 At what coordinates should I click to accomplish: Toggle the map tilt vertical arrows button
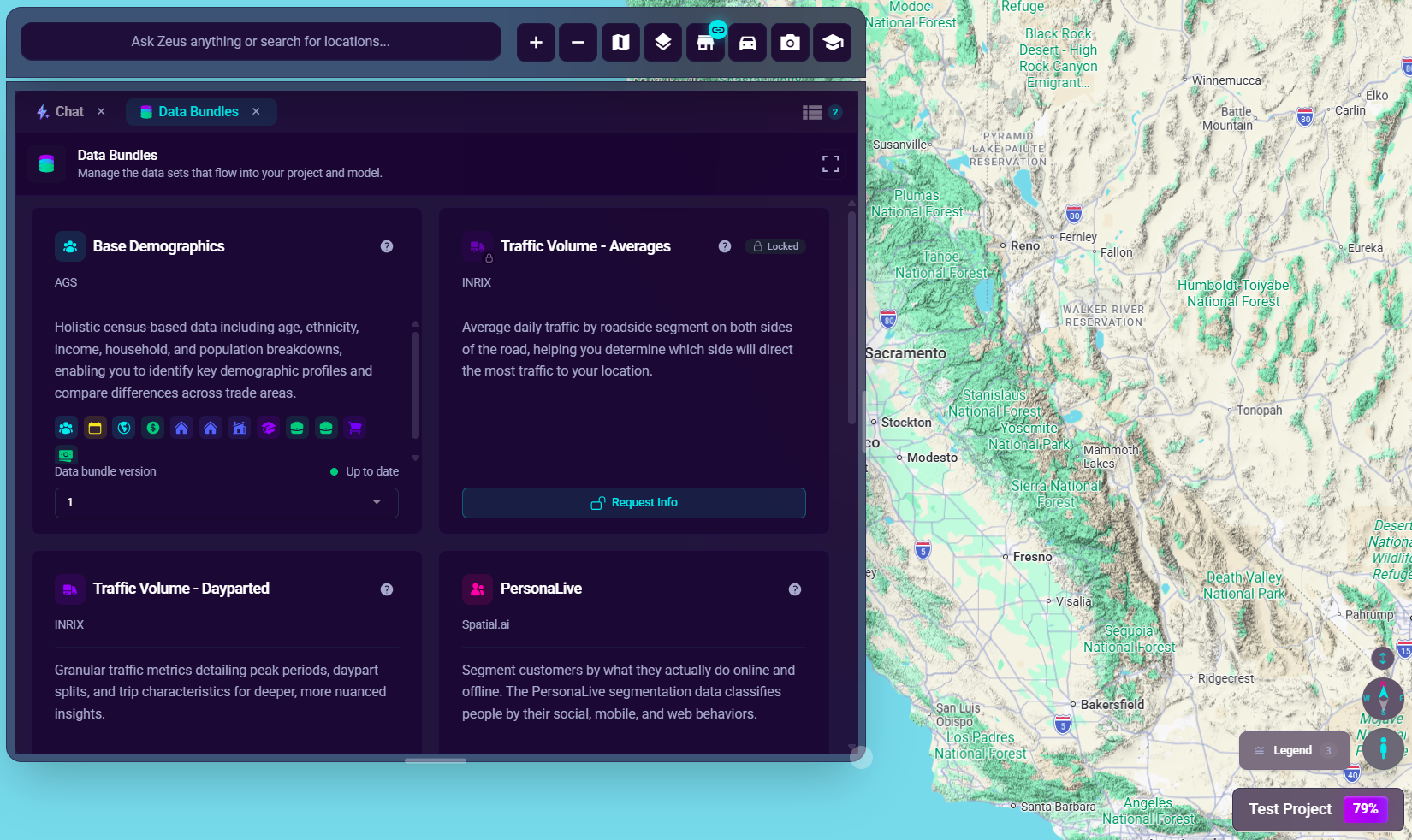tap(1383, 658)
